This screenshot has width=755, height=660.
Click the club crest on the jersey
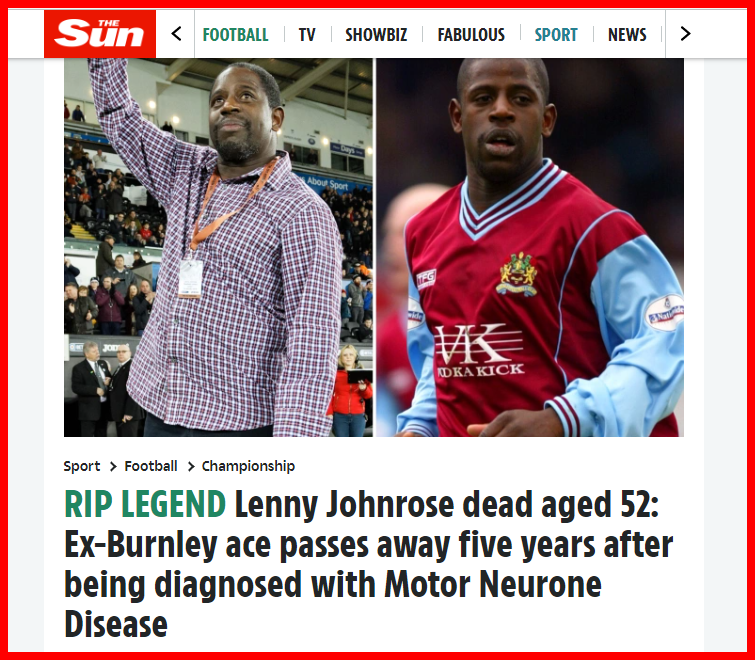(518, 274)
